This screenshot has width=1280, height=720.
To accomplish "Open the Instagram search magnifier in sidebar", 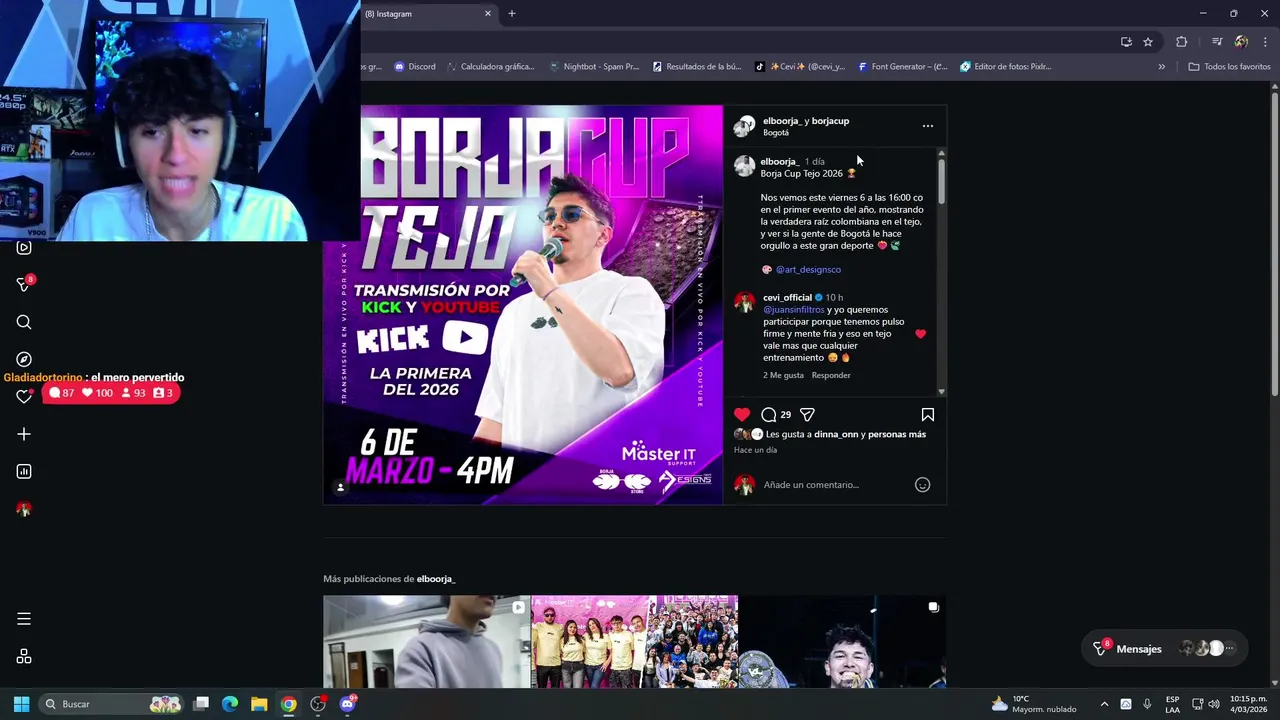I will point(24,322).
